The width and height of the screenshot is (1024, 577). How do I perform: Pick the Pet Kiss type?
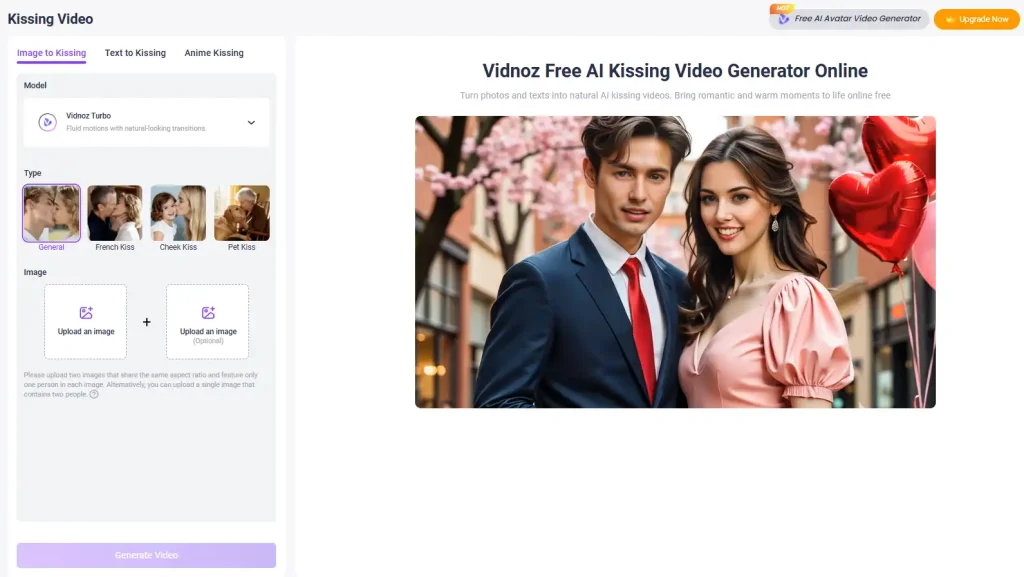click(241, 211)
